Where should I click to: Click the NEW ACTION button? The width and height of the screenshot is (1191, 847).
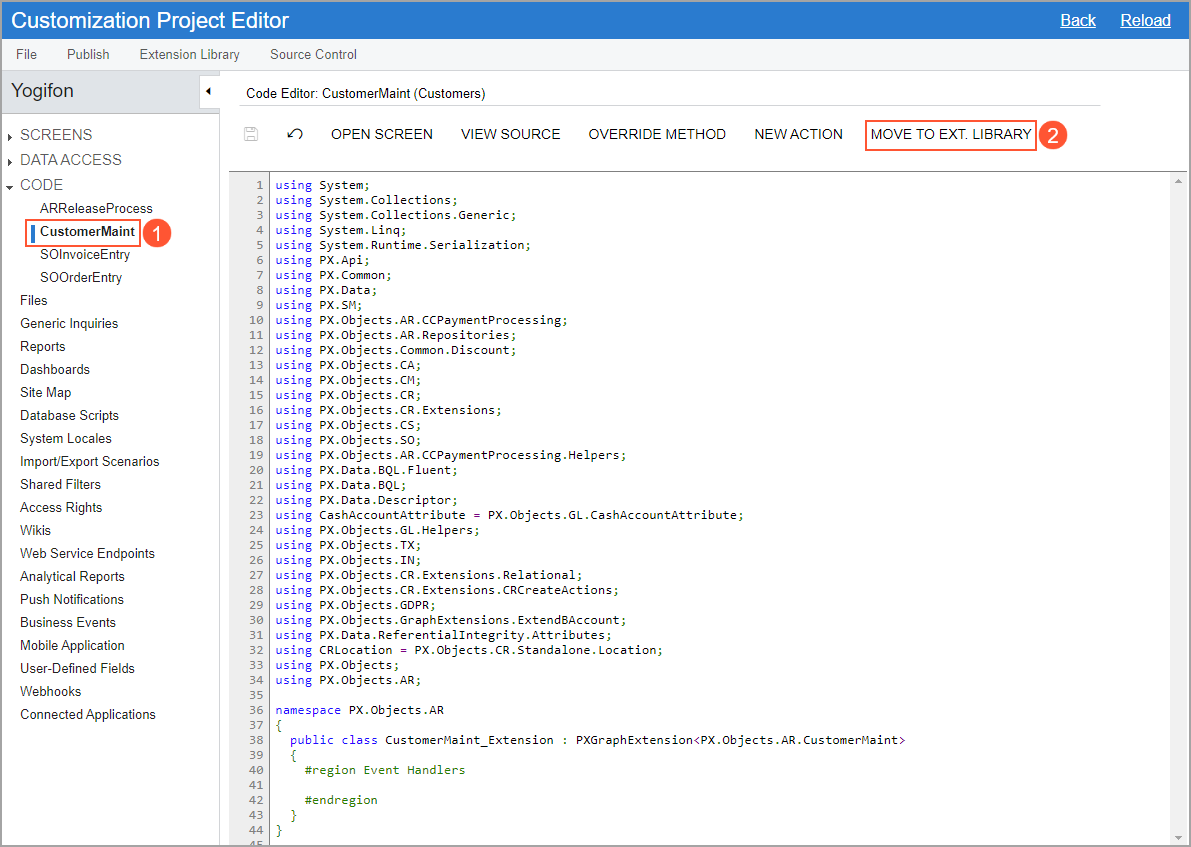pos(798,134)
